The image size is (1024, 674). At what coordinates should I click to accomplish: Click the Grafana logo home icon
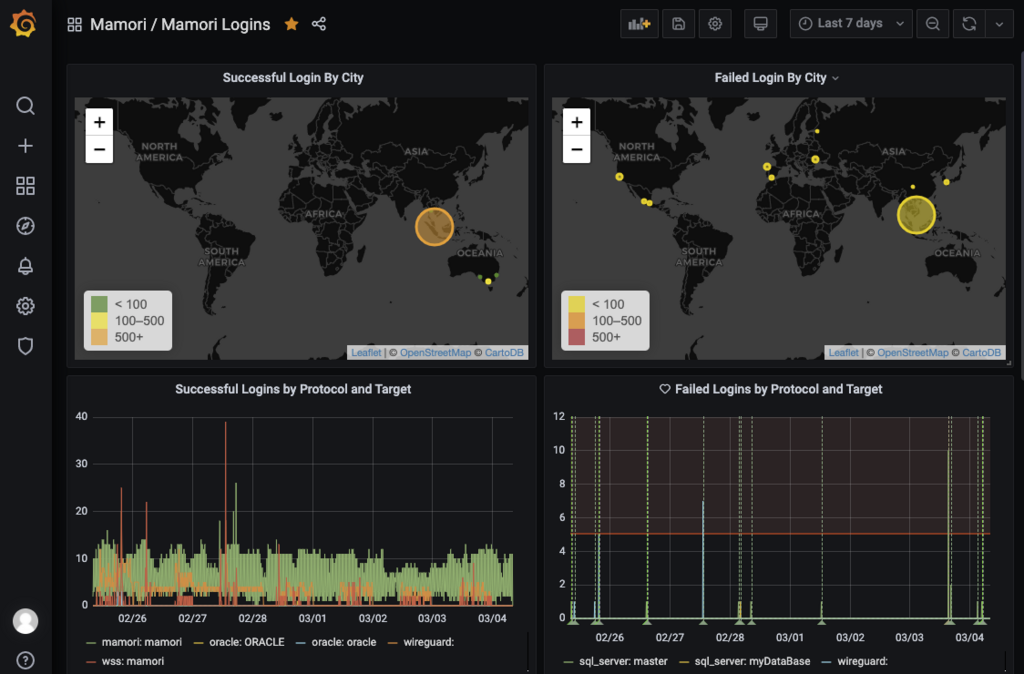pyautogui.click(x=24, y=24)
